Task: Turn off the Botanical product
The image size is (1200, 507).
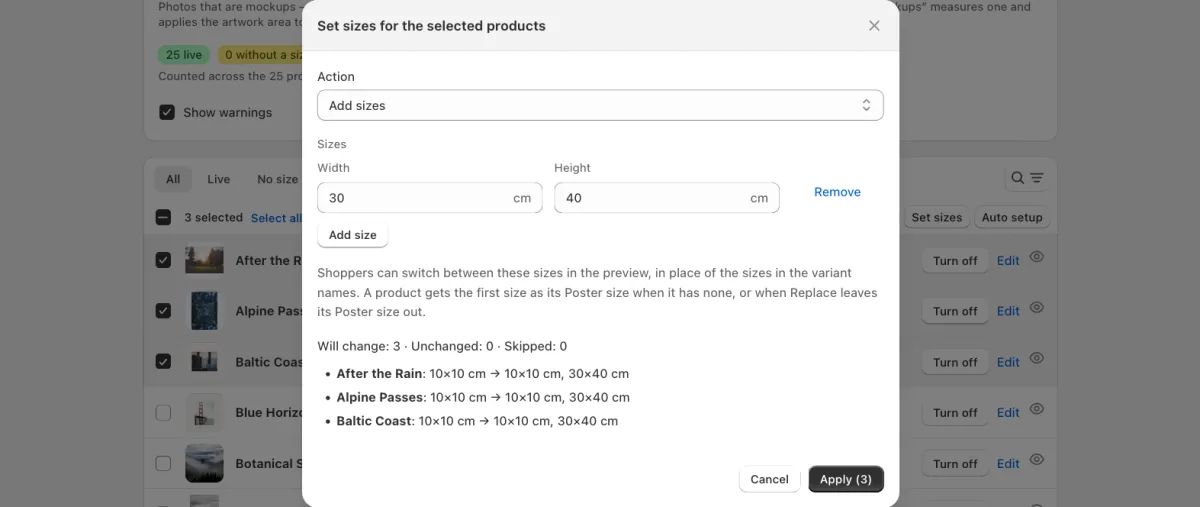Action: coord(955,463)
